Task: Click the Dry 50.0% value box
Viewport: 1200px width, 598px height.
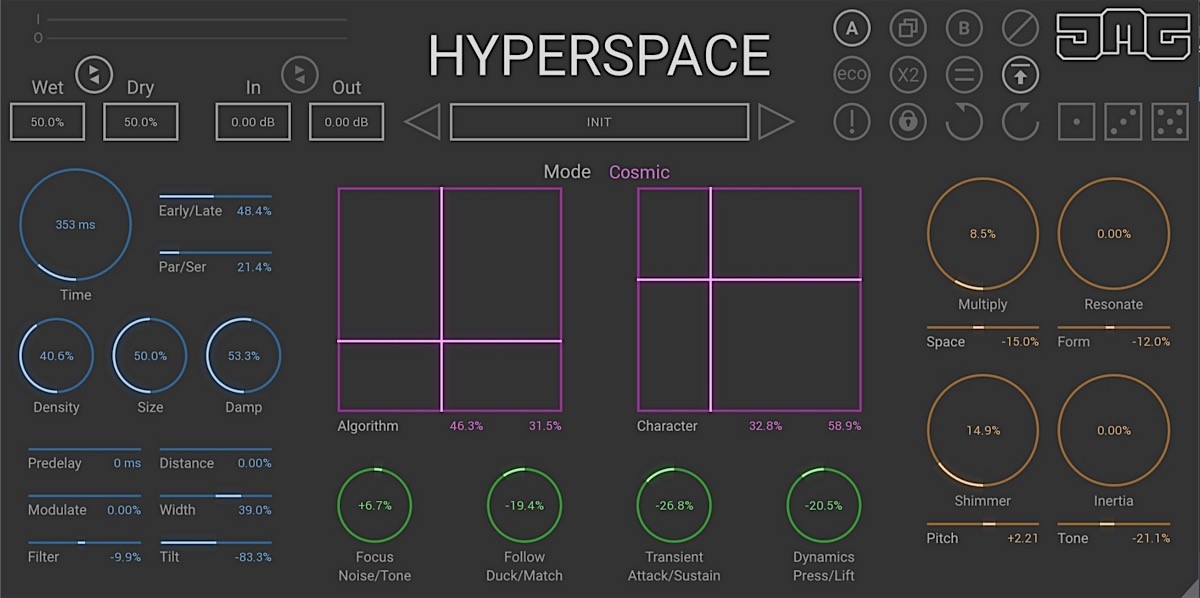Action: point(141,122)
